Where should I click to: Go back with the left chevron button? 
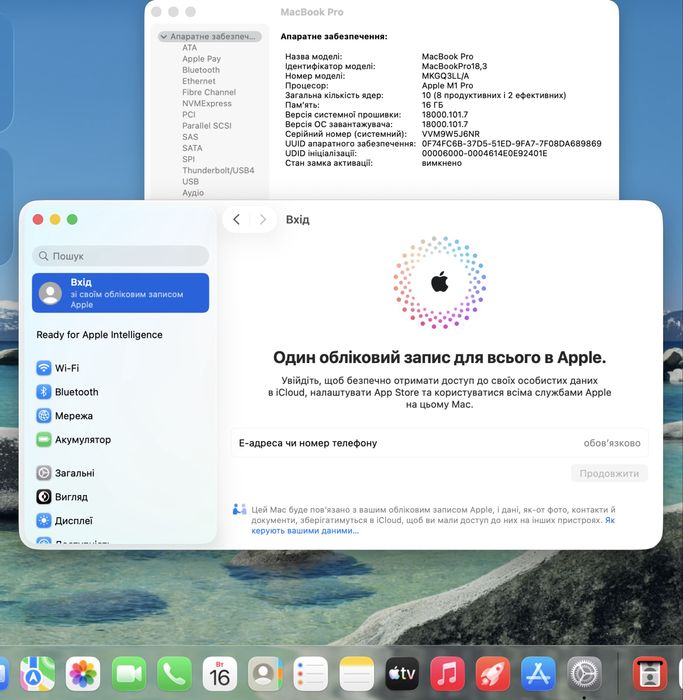(237, 219)
